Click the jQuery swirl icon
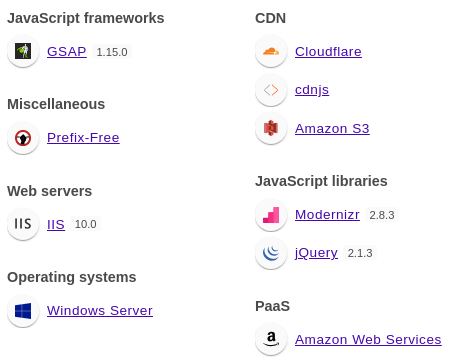The height and width of the screenshot is (363, 455). (x=271, y=253)
